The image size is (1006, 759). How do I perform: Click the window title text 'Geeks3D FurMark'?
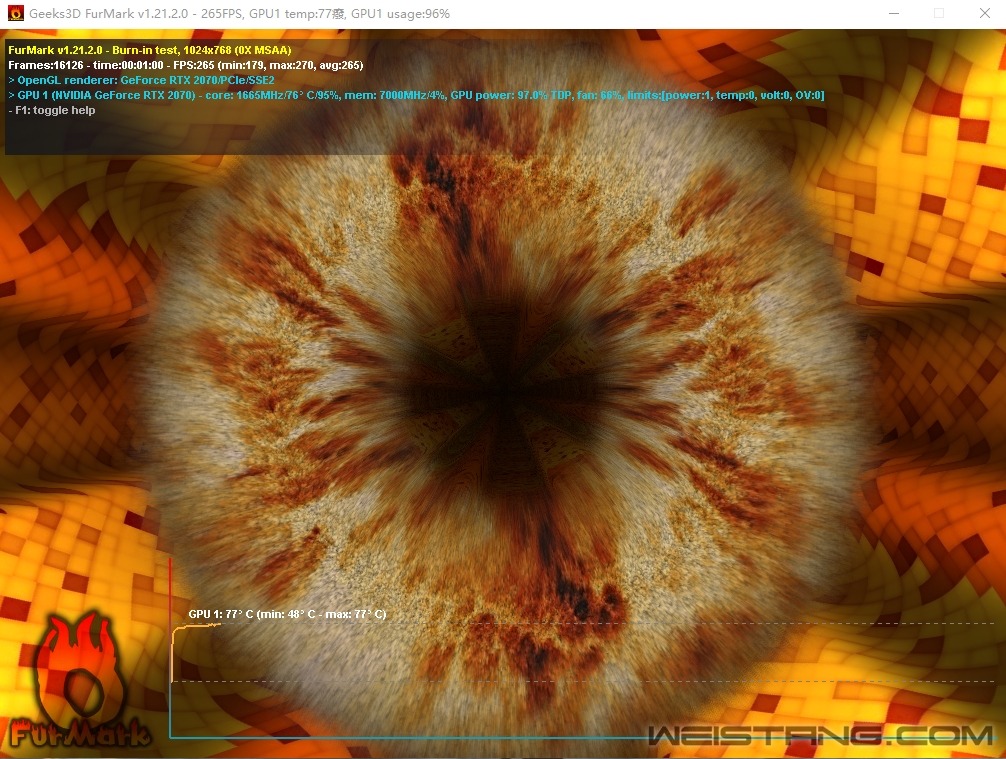coord(239,13)
